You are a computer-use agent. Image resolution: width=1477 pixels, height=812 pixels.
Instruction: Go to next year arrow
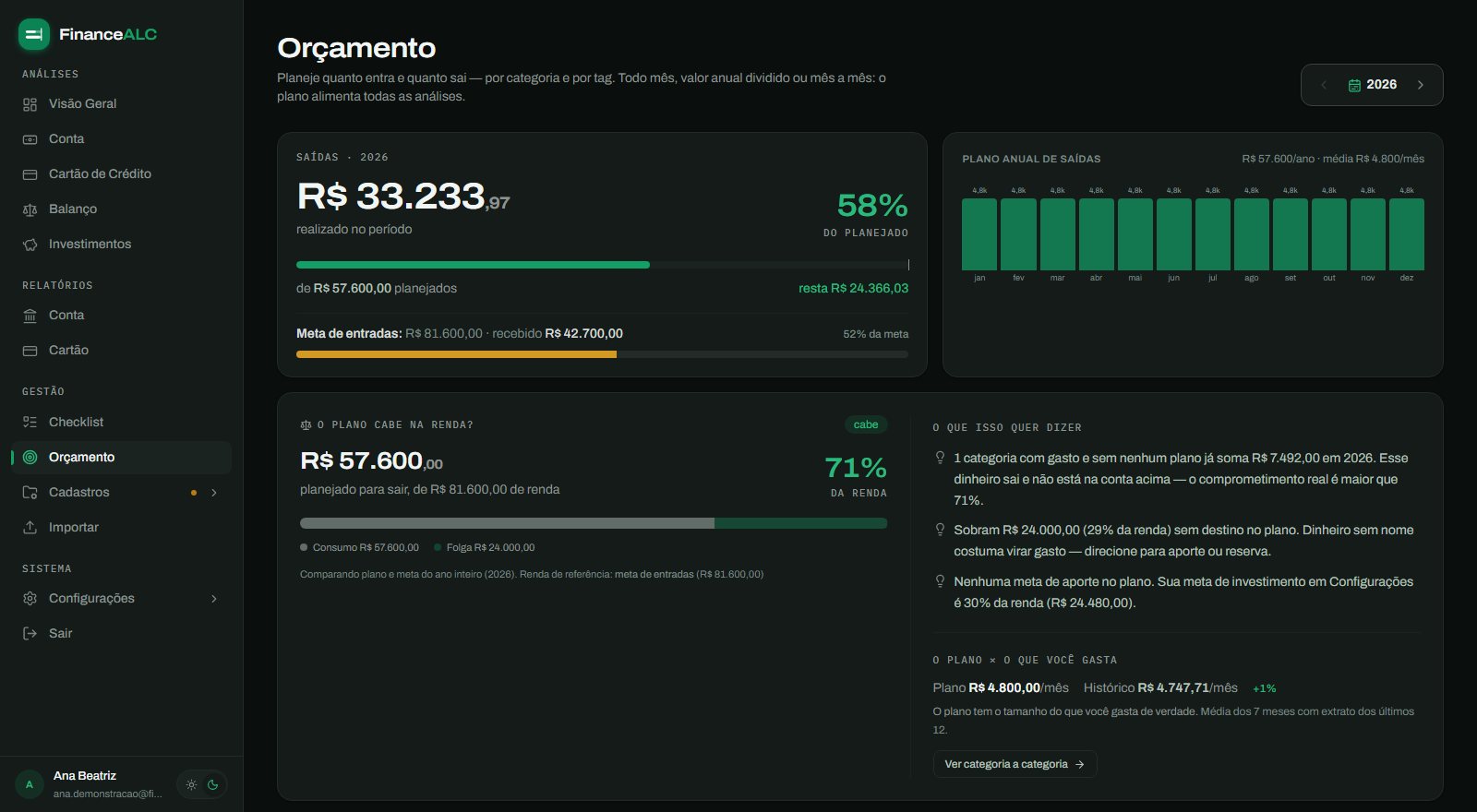click(x=1421, y=85)
